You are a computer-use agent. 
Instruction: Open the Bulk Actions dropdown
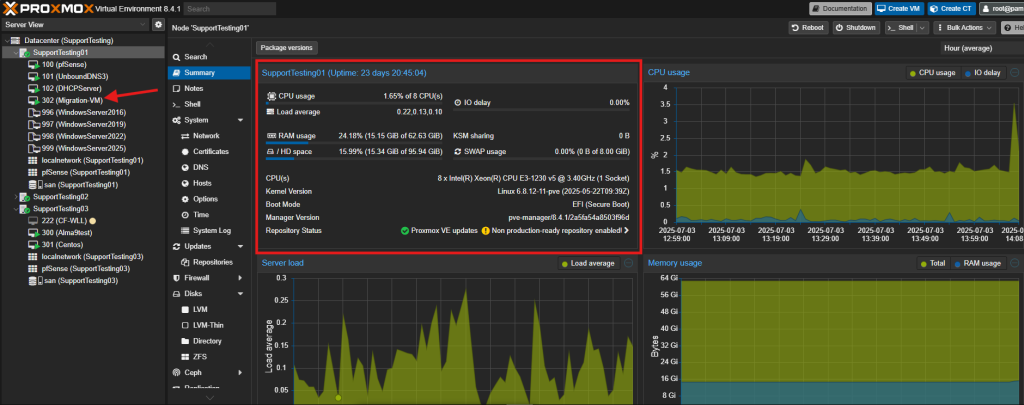pyautogui.click(x=965, y=28)
